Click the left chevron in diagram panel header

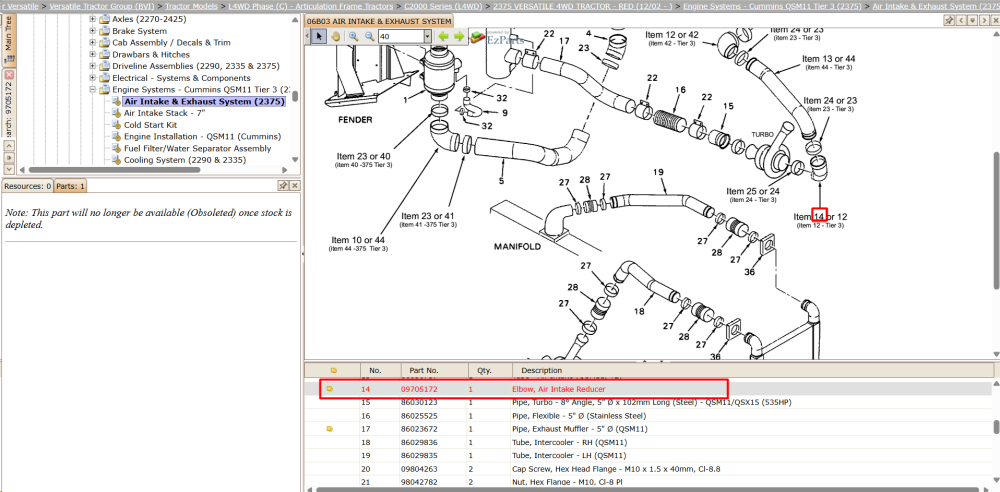(961, 20)
